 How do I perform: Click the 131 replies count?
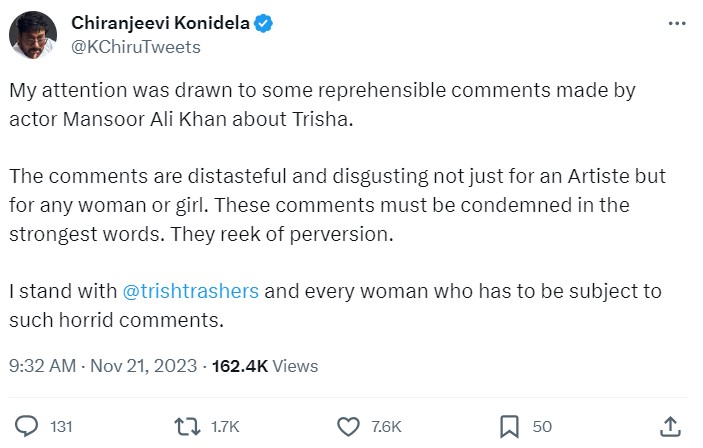coord(62,427)
